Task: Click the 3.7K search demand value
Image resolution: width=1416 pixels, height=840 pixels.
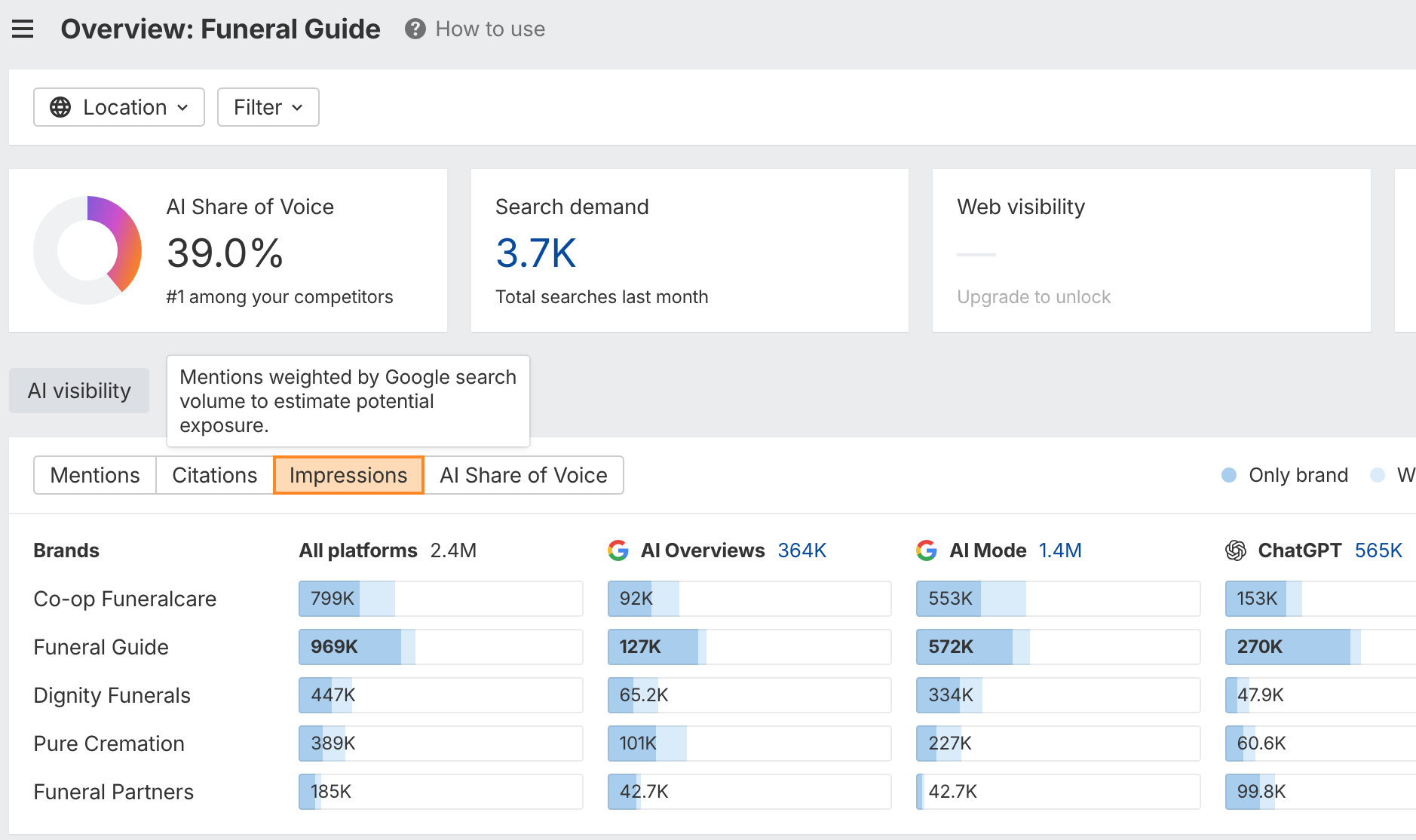Action: click(x=536, y=253)
